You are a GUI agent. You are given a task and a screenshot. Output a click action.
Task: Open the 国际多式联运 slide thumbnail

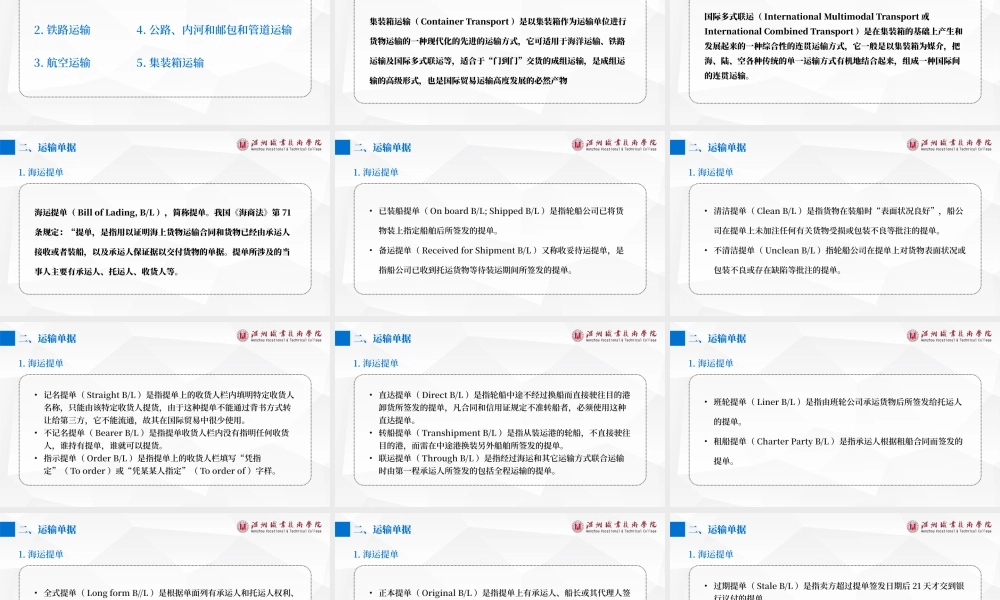pyautogui.click(x=836, y=50)
